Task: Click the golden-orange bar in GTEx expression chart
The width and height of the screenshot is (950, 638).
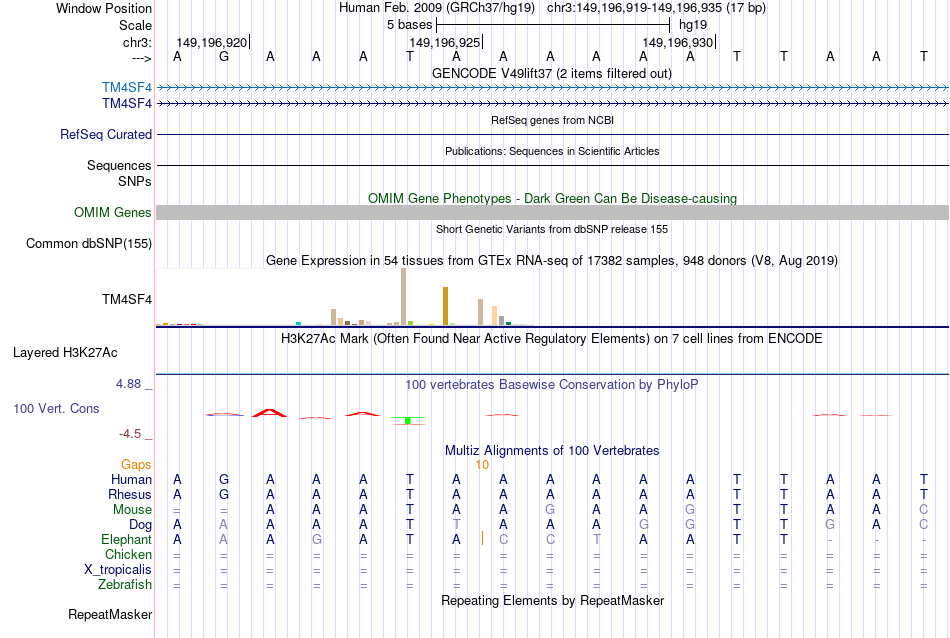Action: (445, 306)
